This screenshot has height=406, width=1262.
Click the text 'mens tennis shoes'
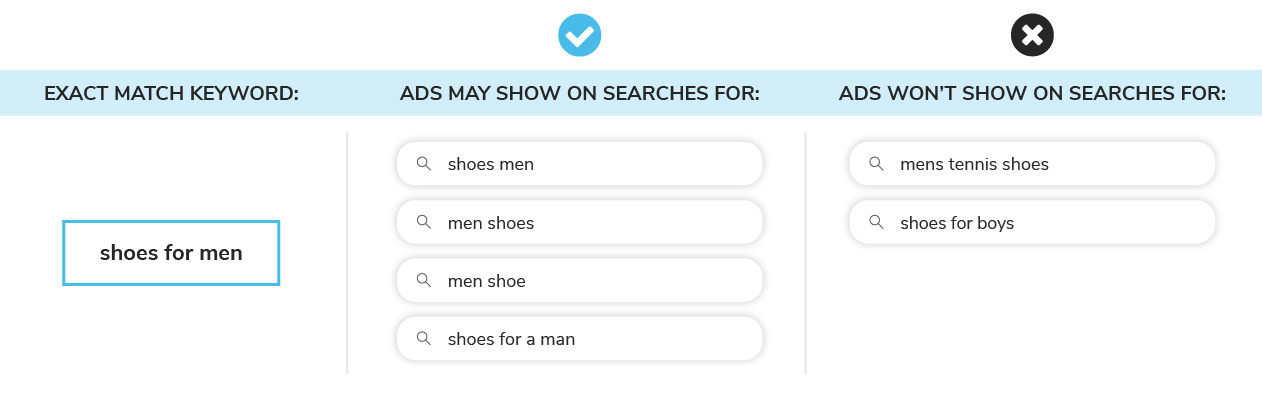point(974,164)
